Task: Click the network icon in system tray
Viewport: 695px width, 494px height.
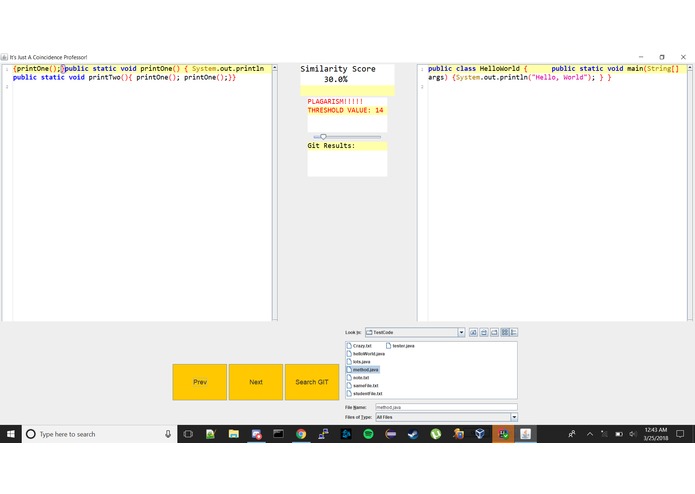Action: (604, 434)
